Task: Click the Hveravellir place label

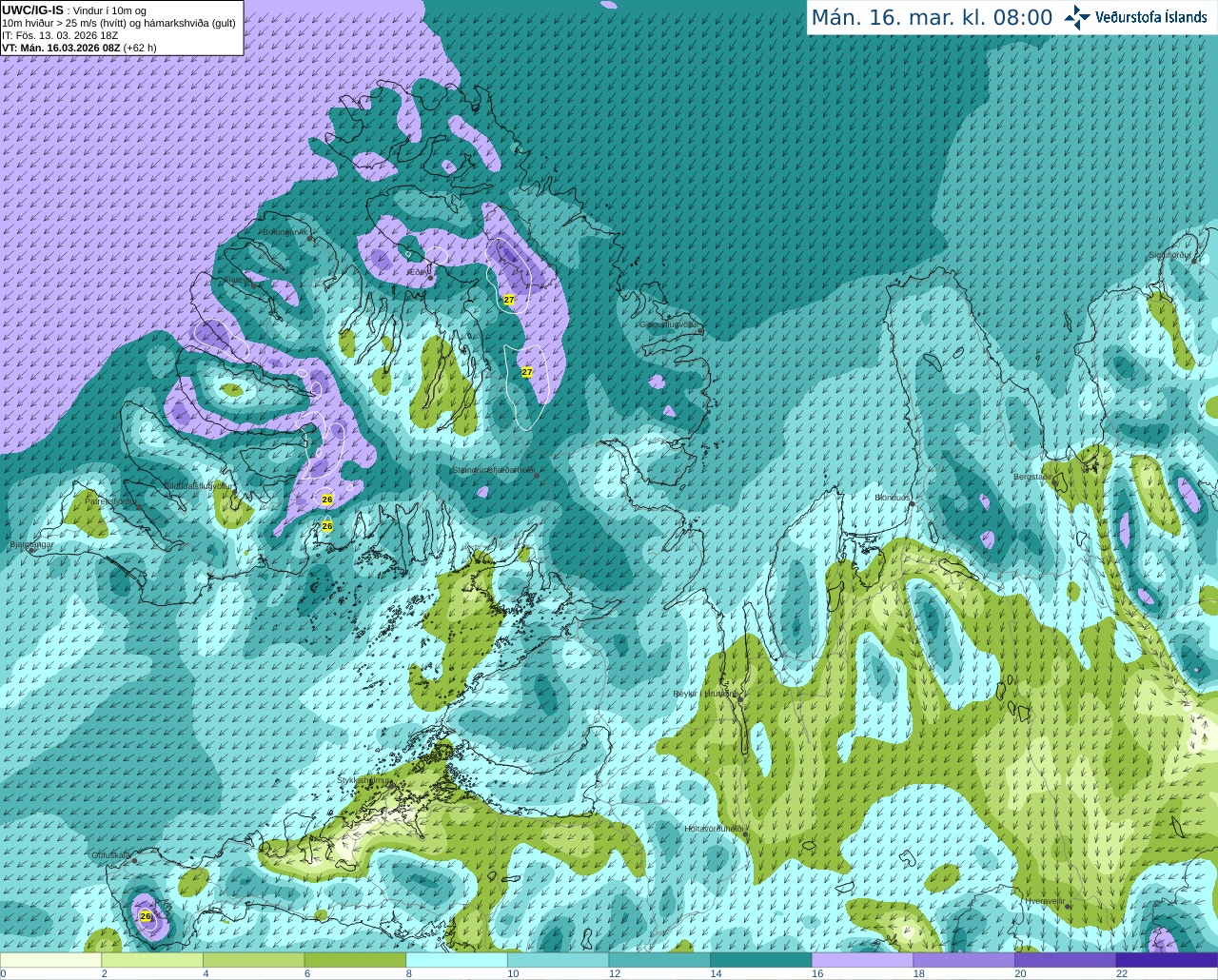Action: pos(1045,900)
